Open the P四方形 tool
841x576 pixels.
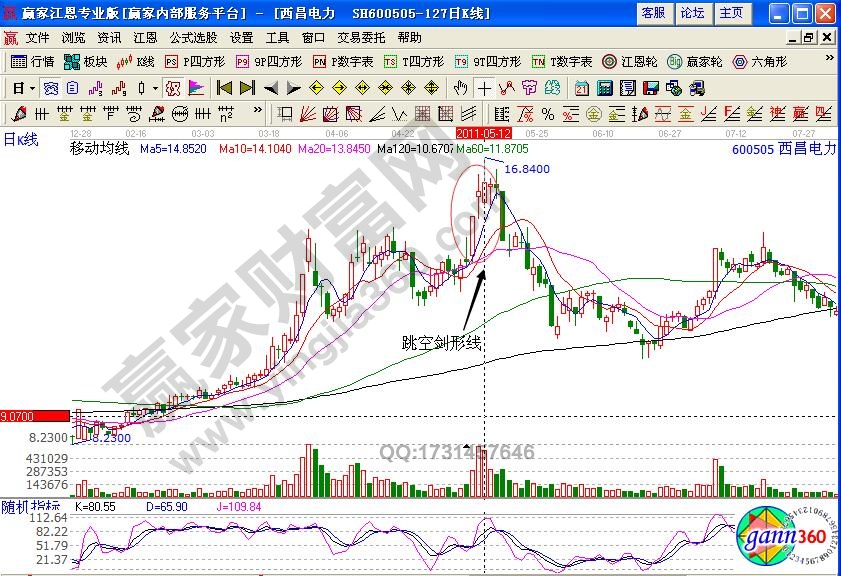tap(195, 62)
